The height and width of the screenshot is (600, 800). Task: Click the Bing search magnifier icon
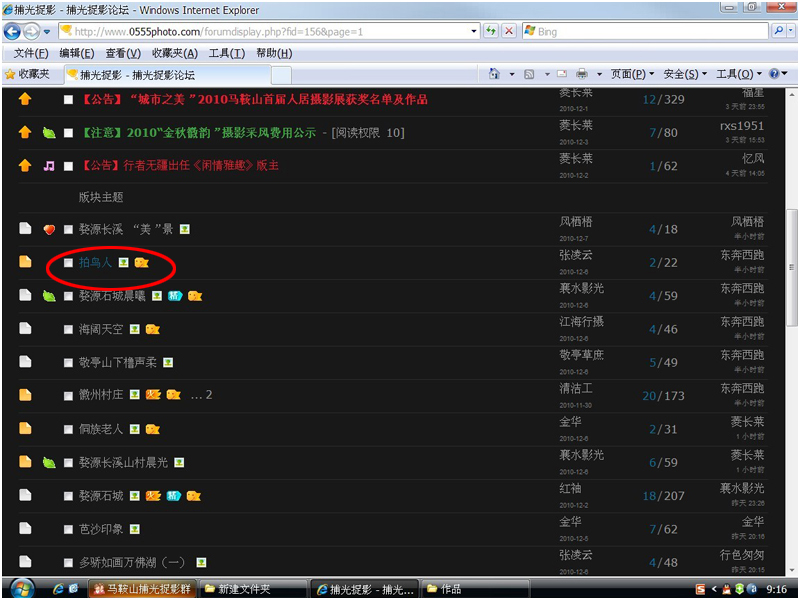pyautogui.click(x=777, y=31)
